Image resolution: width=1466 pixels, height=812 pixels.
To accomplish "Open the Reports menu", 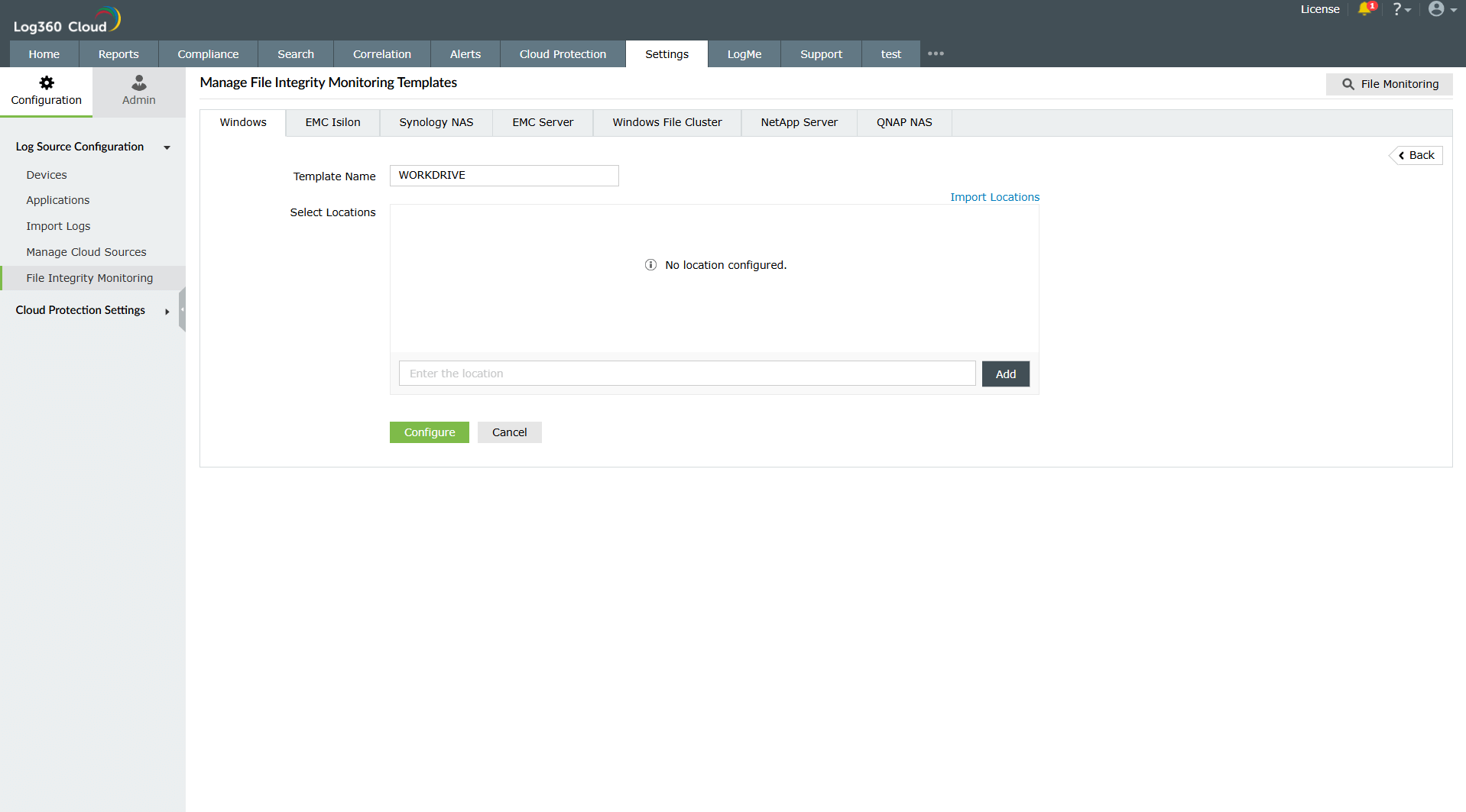I will (x=118, y=53).
